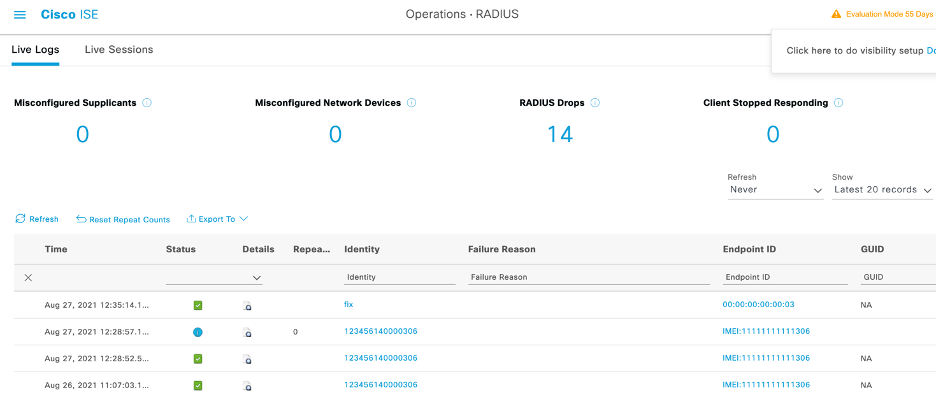Click Reset Repeat Counts

[x=123, y=219]
